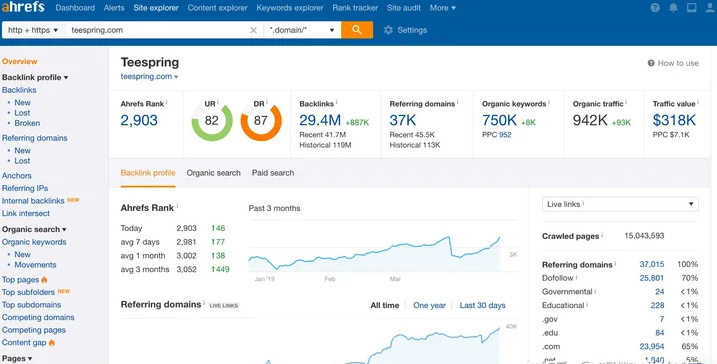717x364 pixels.
Task: Open the How to use help link
Action: [x=673, y=63]
